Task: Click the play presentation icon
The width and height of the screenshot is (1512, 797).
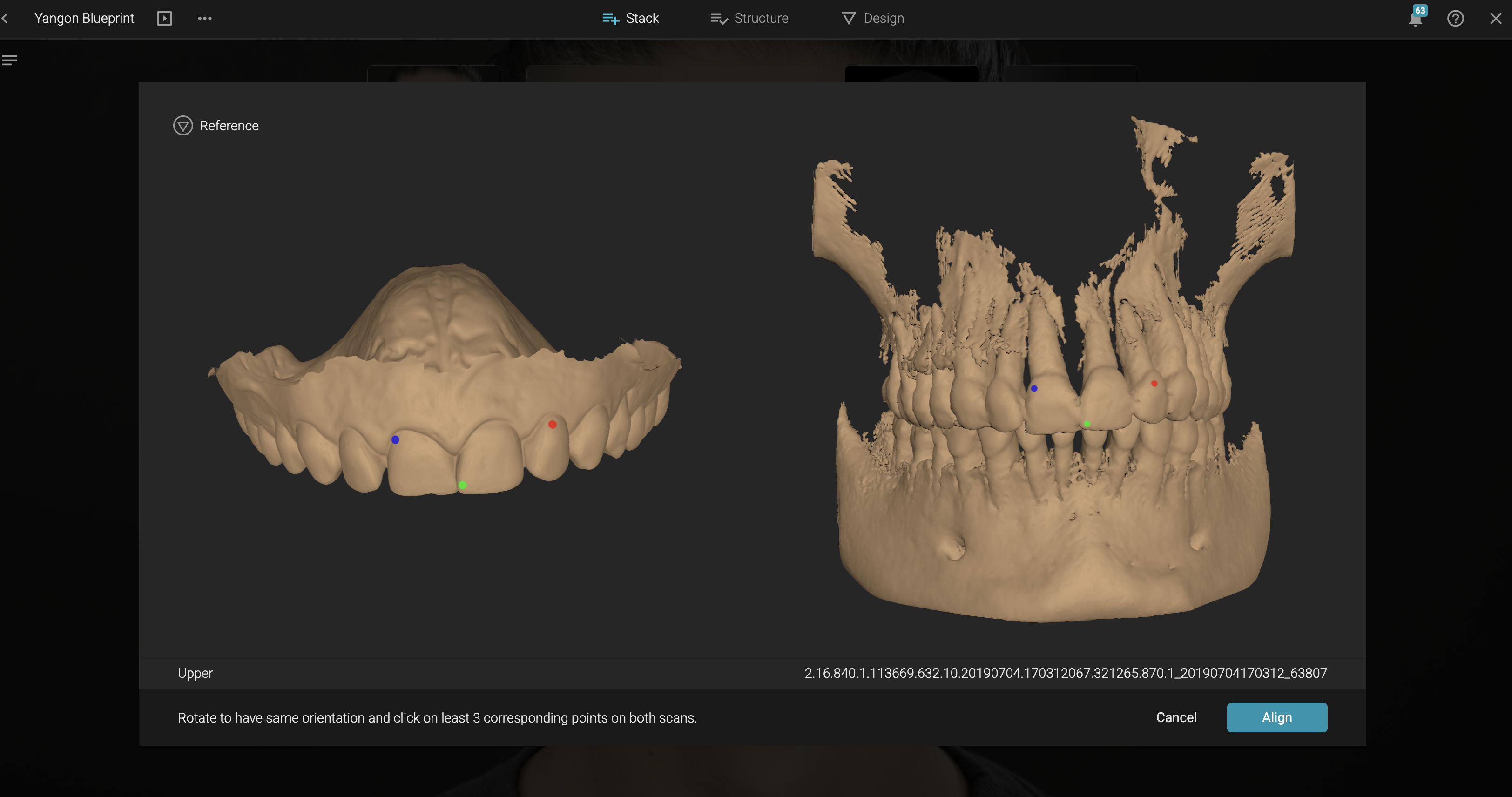Action: 164,18
